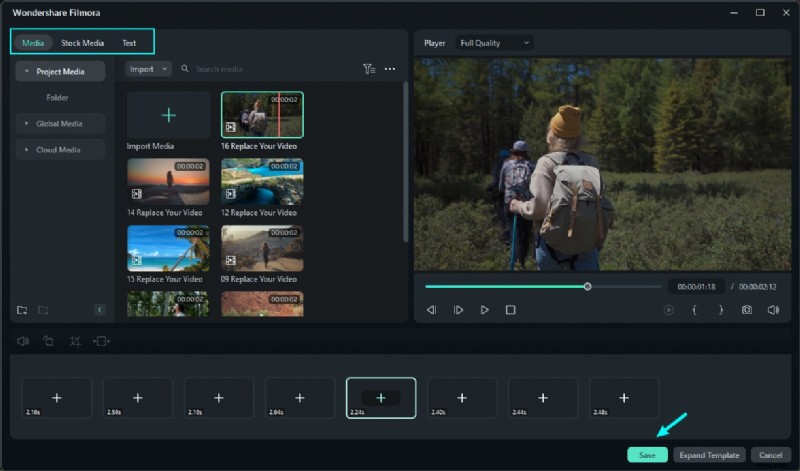Viewport: 800px width, 471px height.
Task: Switch to the Media tab
Action: [x=33, y=43]
